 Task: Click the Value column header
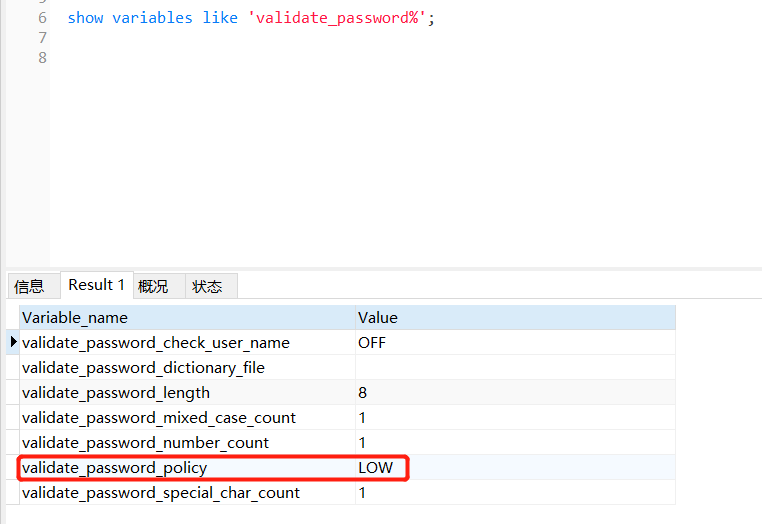tap(515, 317)
